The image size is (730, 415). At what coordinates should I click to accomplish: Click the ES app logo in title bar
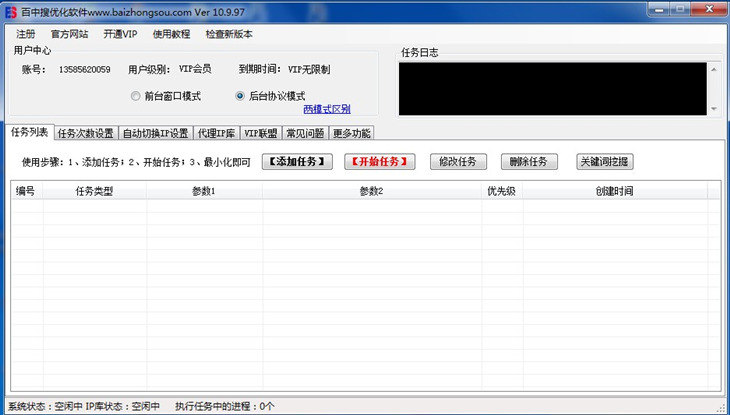pos(11,12)
